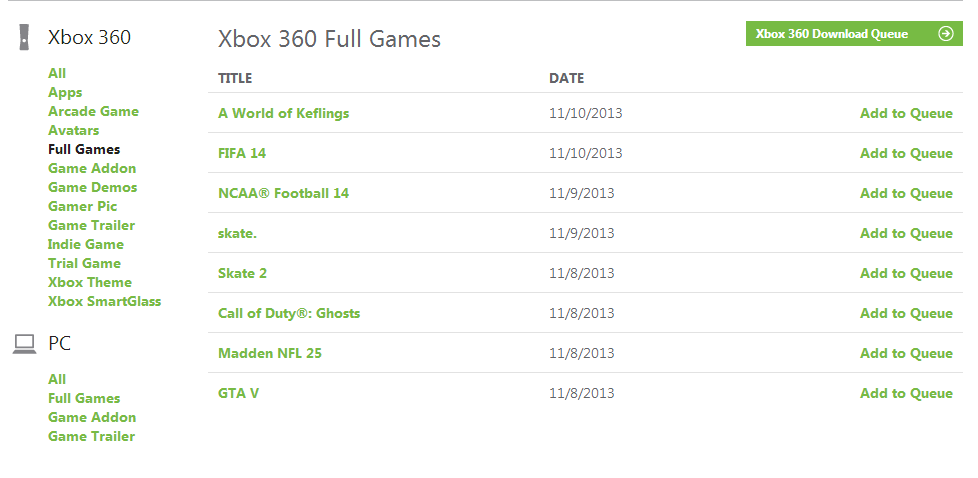The image size is (978, 478).
Task: Open Call of Duty: Ghosts link
Action: pos(289,313)
